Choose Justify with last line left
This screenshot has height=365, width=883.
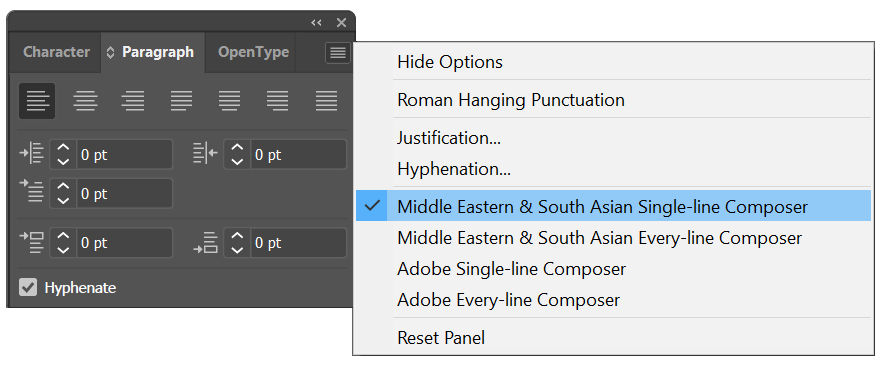point(182,101)
